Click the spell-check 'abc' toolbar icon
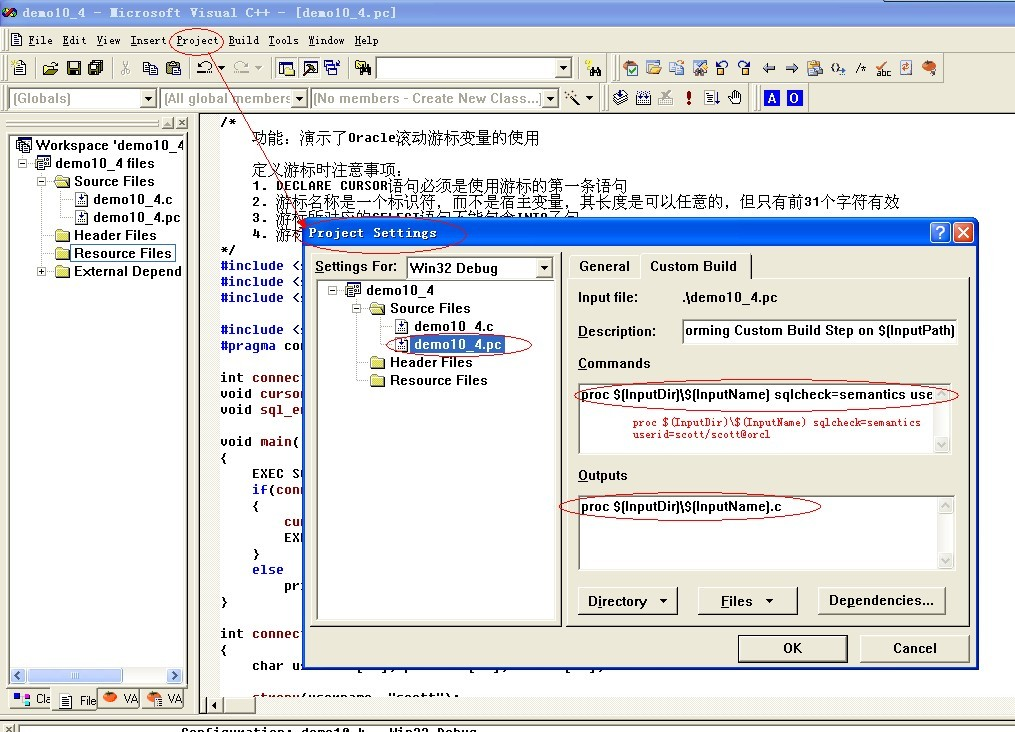The width and height of the screenshot is (1015, 732). click(884, 68)
